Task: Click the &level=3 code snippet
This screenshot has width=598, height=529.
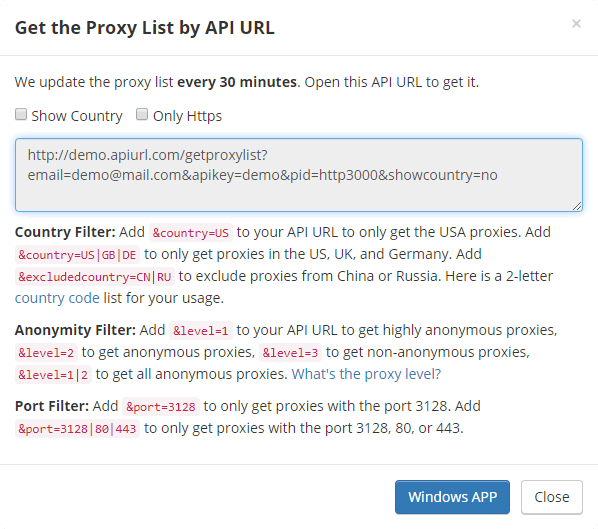Action: (290, 353)
